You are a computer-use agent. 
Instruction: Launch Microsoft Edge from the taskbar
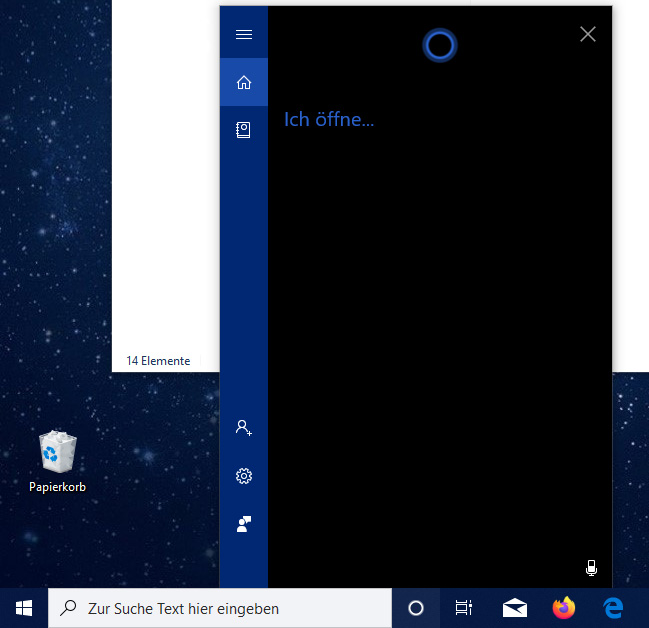tap(613, 608)
